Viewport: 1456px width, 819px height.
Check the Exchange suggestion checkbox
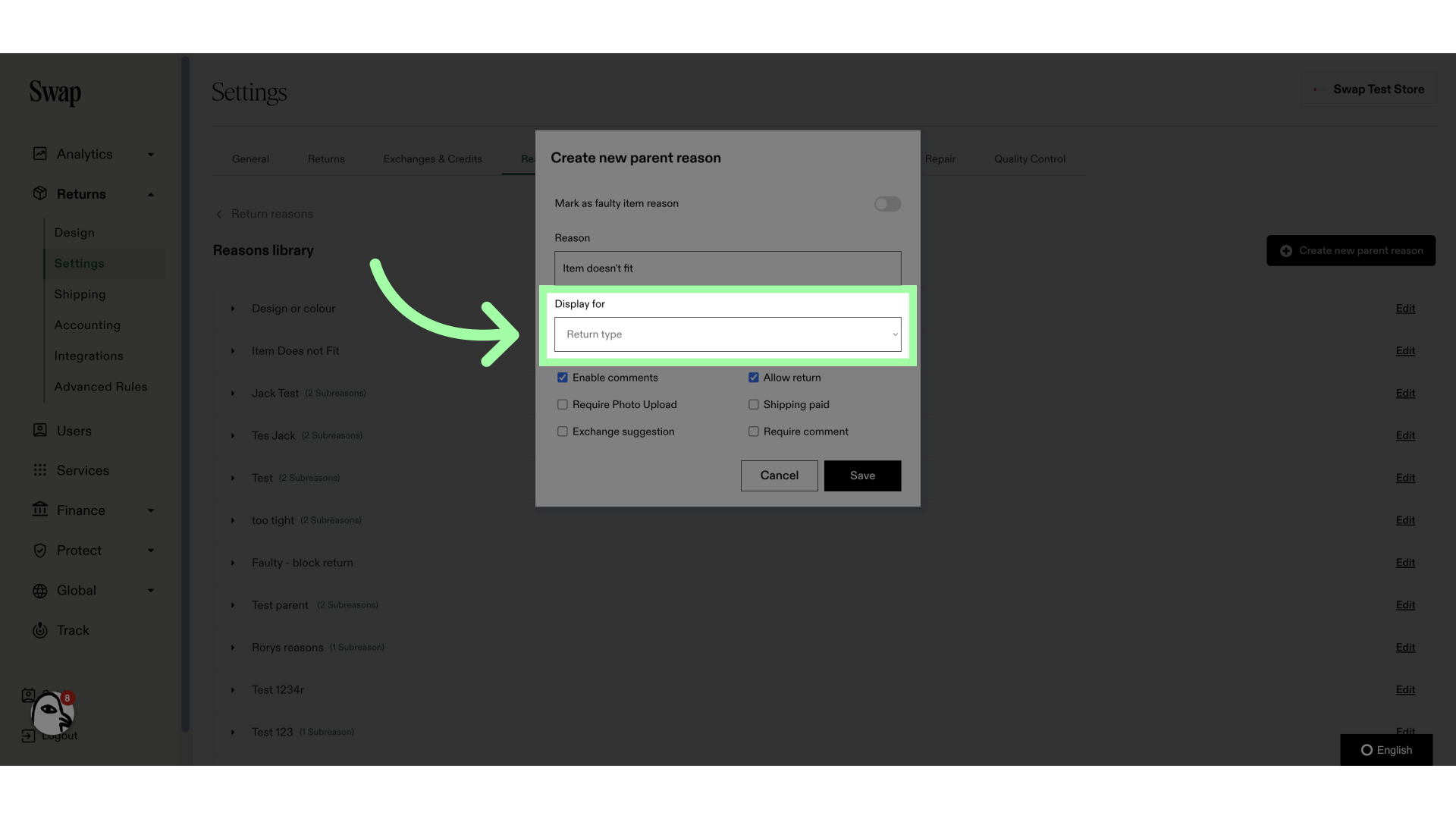(563, 431)
